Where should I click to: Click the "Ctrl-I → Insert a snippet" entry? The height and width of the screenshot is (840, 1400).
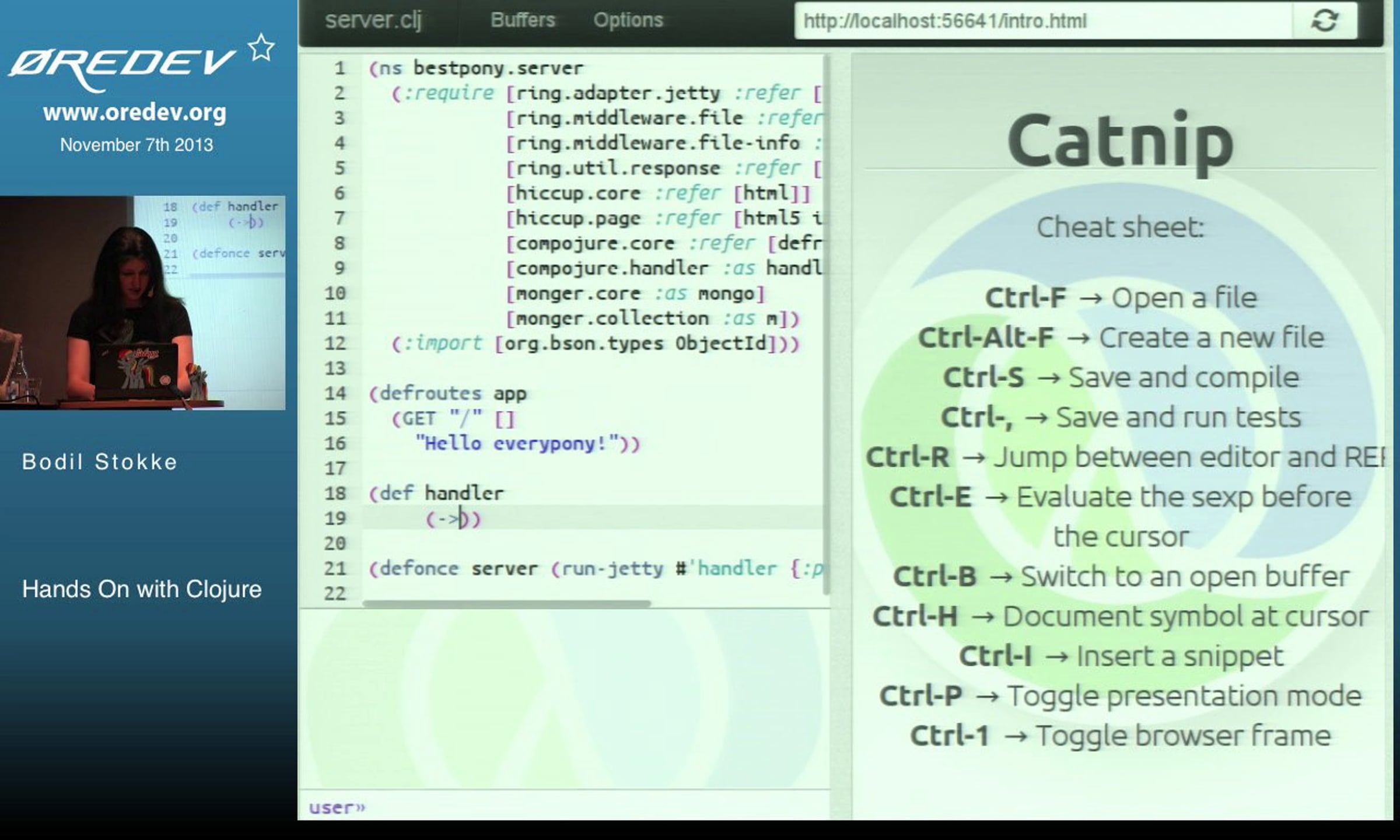point(1121,656)
